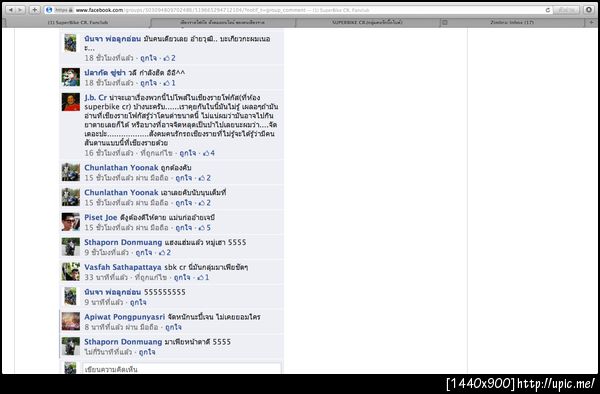The image size is (600, 394).
Task: Open Chunlathan Yoonak name on the ถูกต้องคับ comment
Action: coord(121,168)
